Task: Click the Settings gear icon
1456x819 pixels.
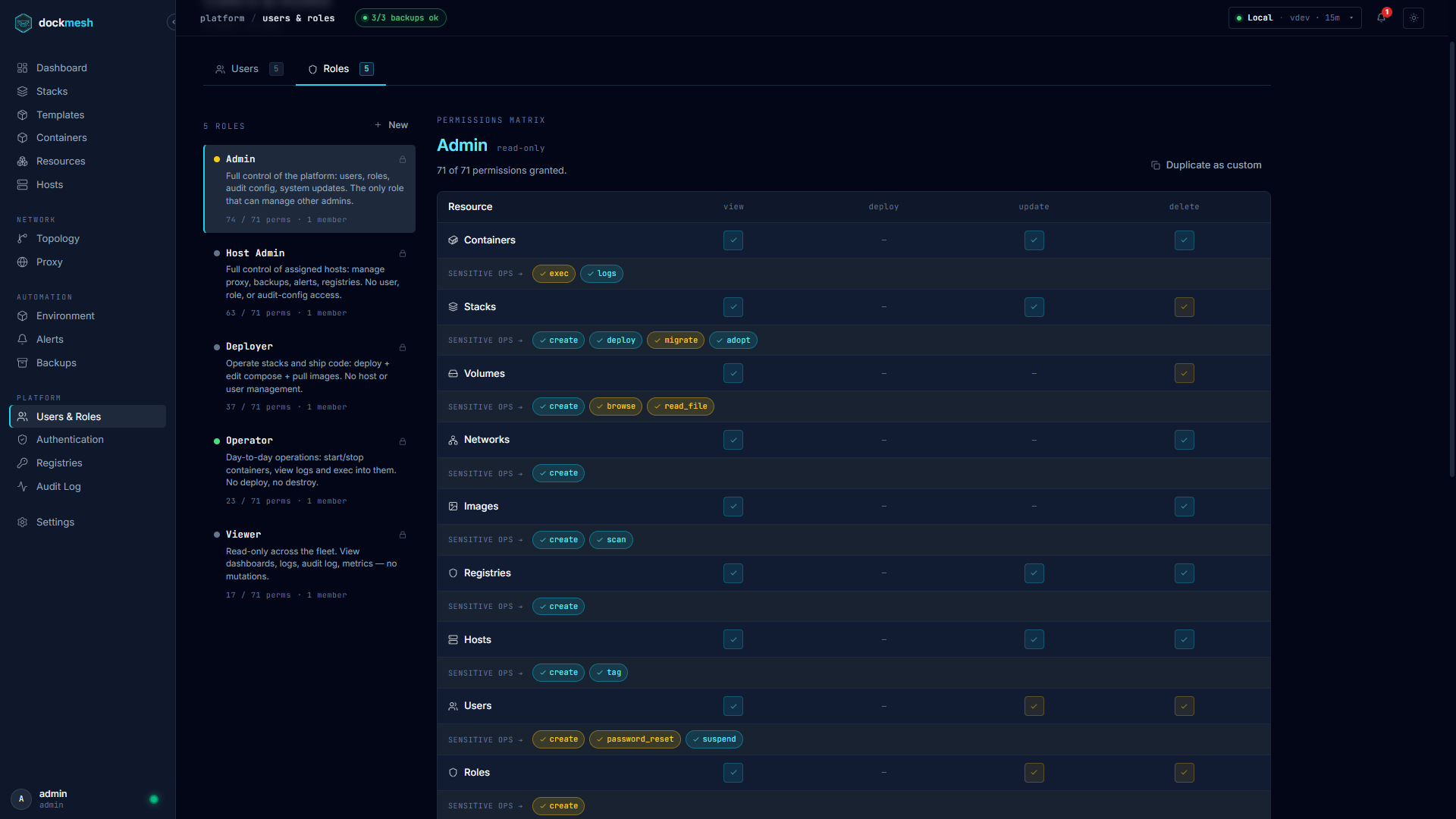Action: click(x=23, y=522)
